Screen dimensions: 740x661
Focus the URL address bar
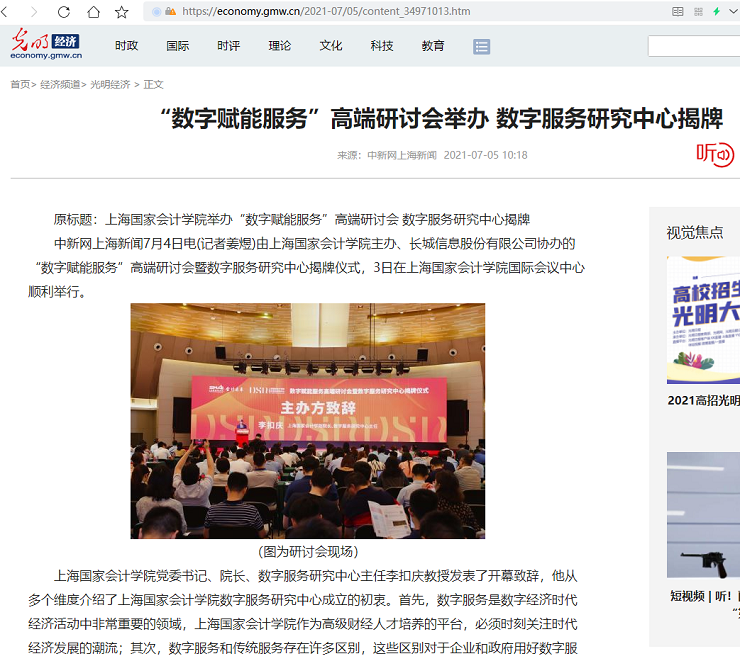400,12
